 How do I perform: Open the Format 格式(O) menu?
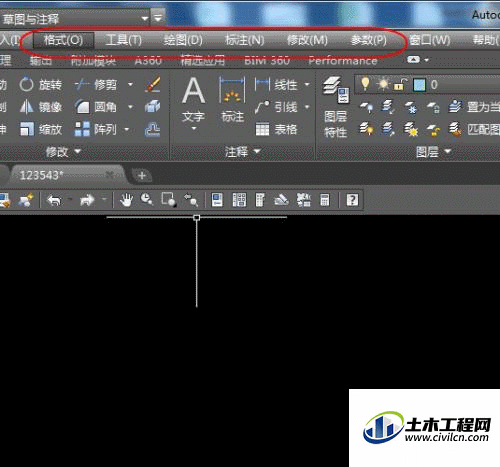tap(63, 41)
